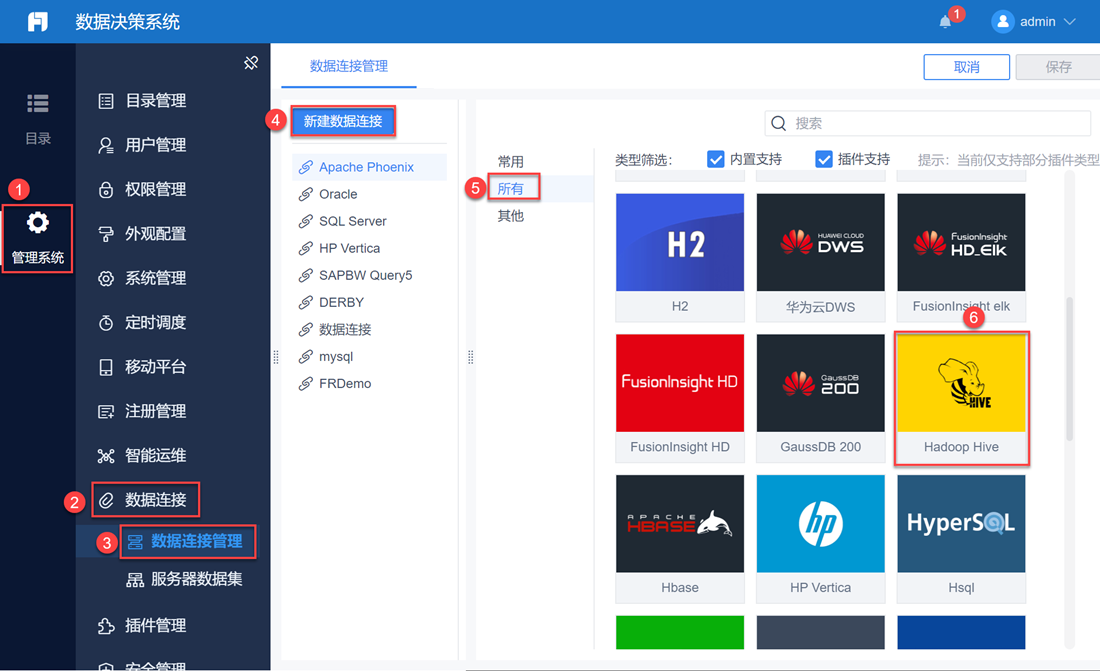
Task: Pick the GaussDB 200 card
Action: pyautogui.click(x=820, y=398)
